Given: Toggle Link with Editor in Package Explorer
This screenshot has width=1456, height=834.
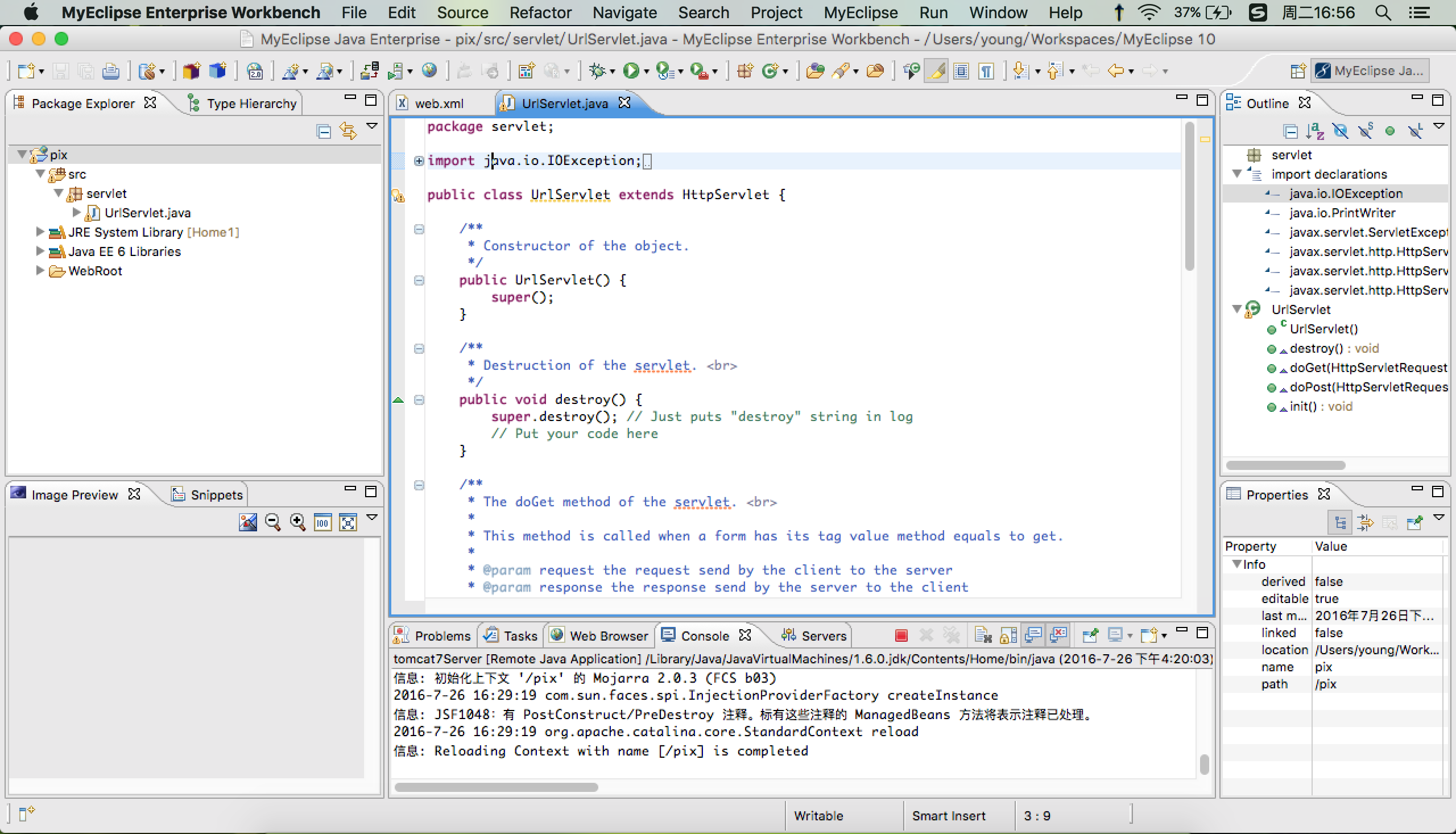Looking at the screenshot, I should (348, 131).
